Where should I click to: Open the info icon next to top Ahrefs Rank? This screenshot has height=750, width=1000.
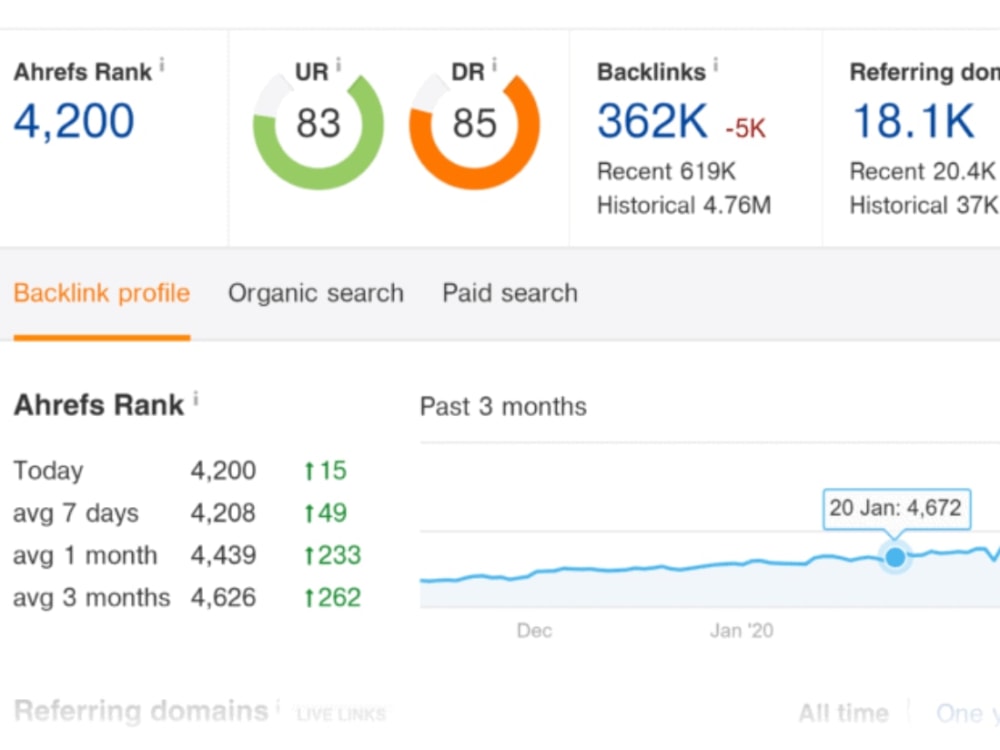pyautogui.click(x=162, y=64)
